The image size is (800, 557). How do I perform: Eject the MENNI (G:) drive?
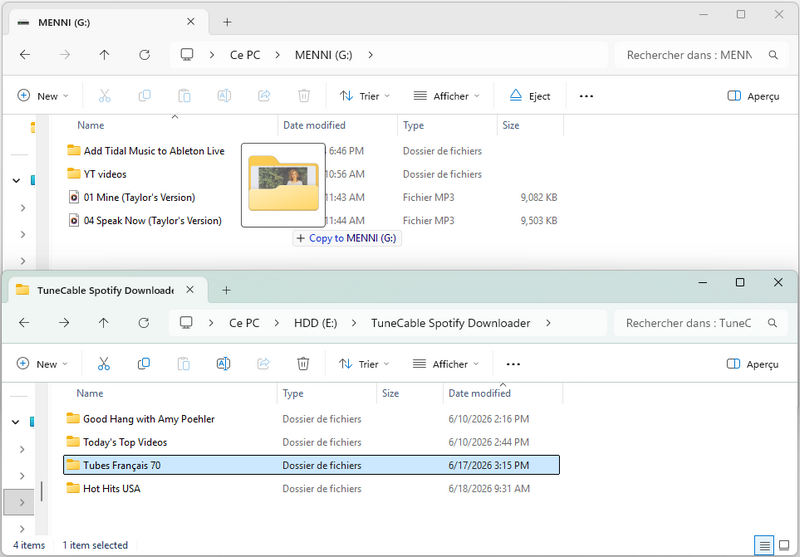(530, 96)
